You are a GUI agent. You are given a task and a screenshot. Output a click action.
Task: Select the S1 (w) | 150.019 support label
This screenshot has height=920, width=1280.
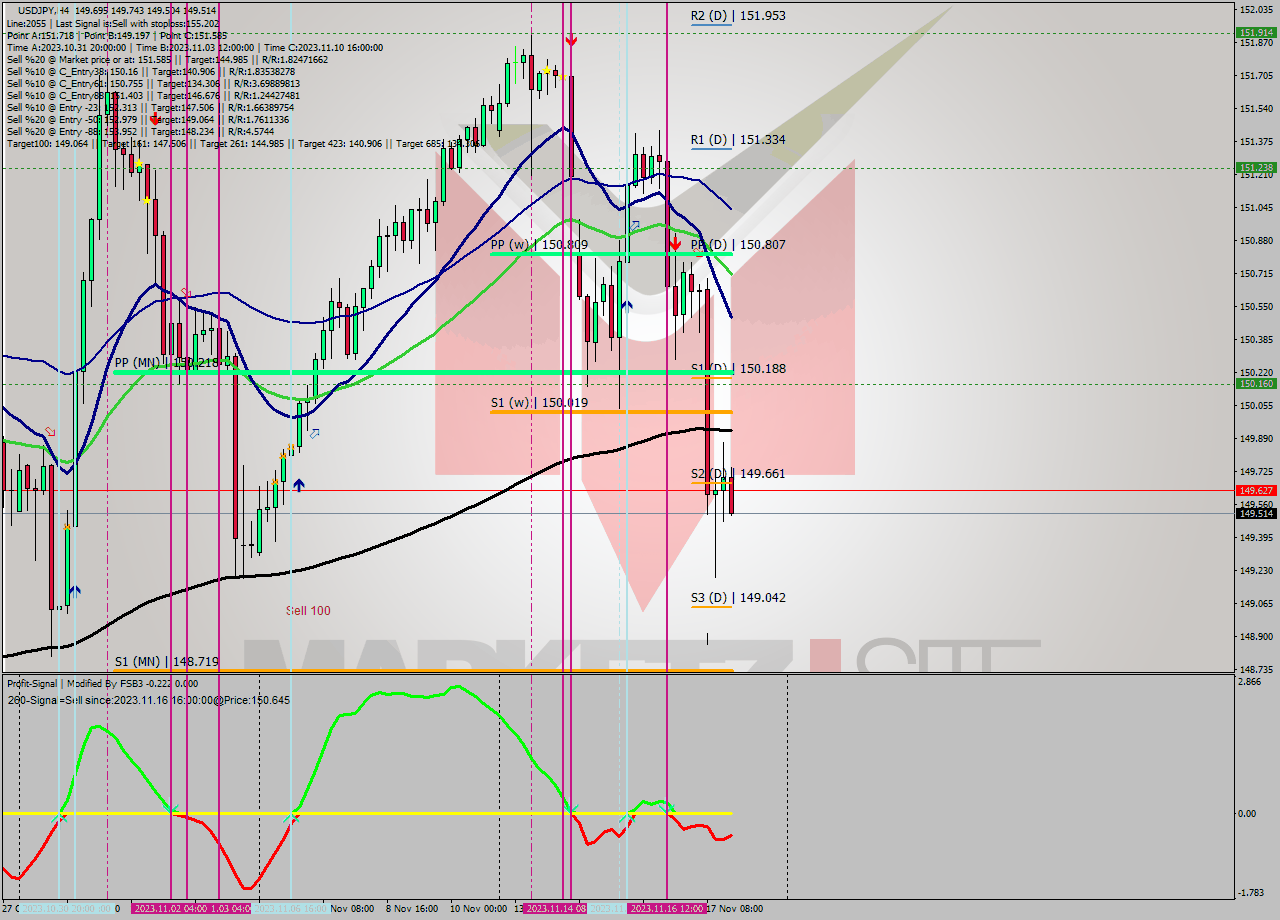pyautogui.click(x=539, y=403)
